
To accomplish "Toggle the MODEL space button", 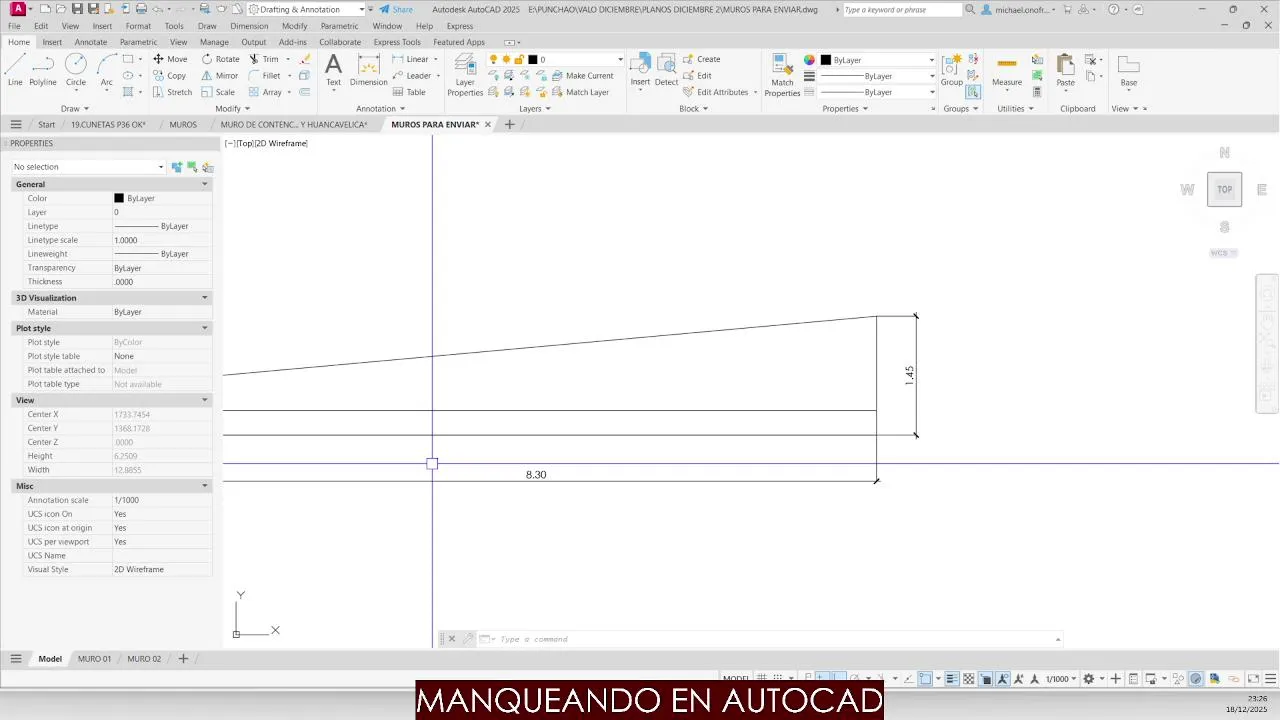I will (736, 679).
